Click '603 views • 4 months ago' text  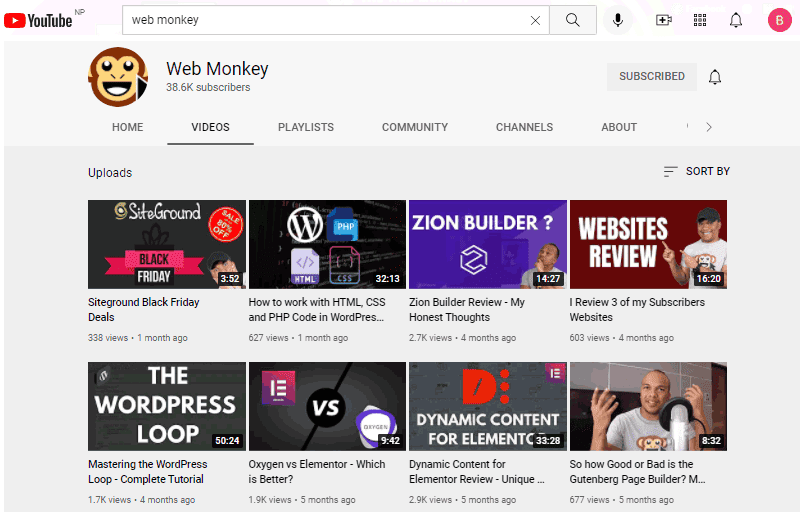tap(621, 338)
